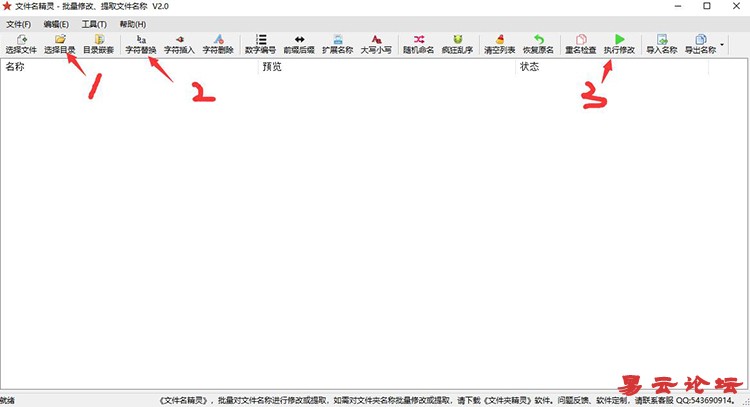Click the 选择文件 (select files) toolbar icon
Screen dimensions: 750x407
(21, 44)
